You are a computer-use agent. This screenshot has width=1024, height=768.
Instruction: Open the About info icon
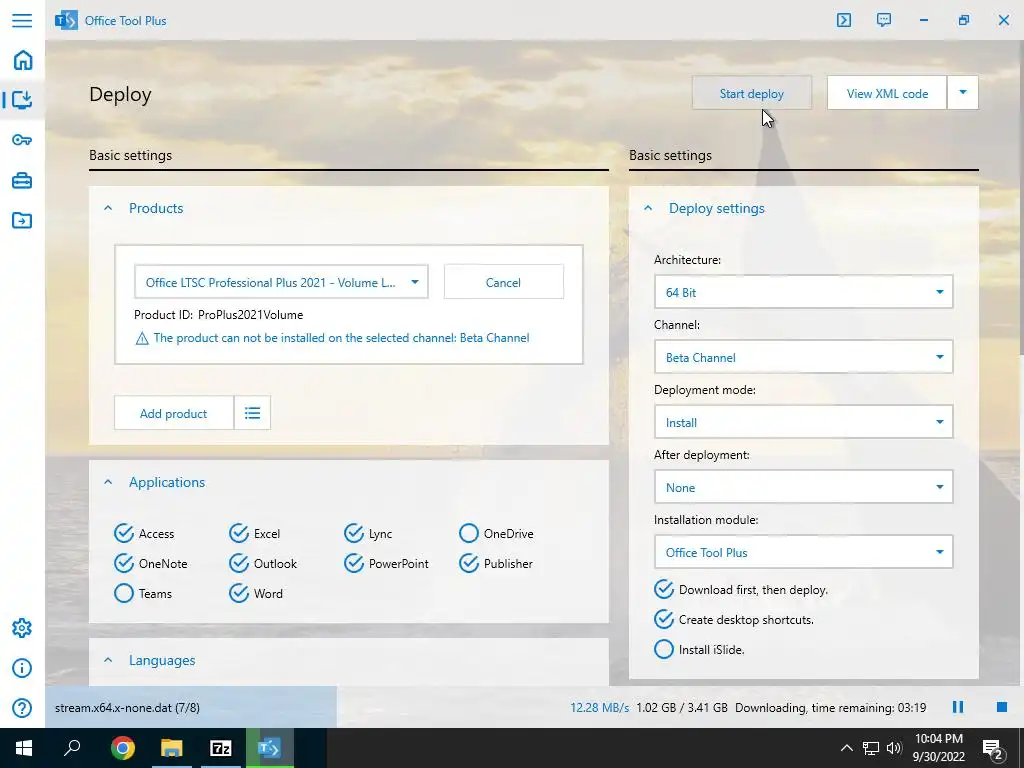[22, 668]
